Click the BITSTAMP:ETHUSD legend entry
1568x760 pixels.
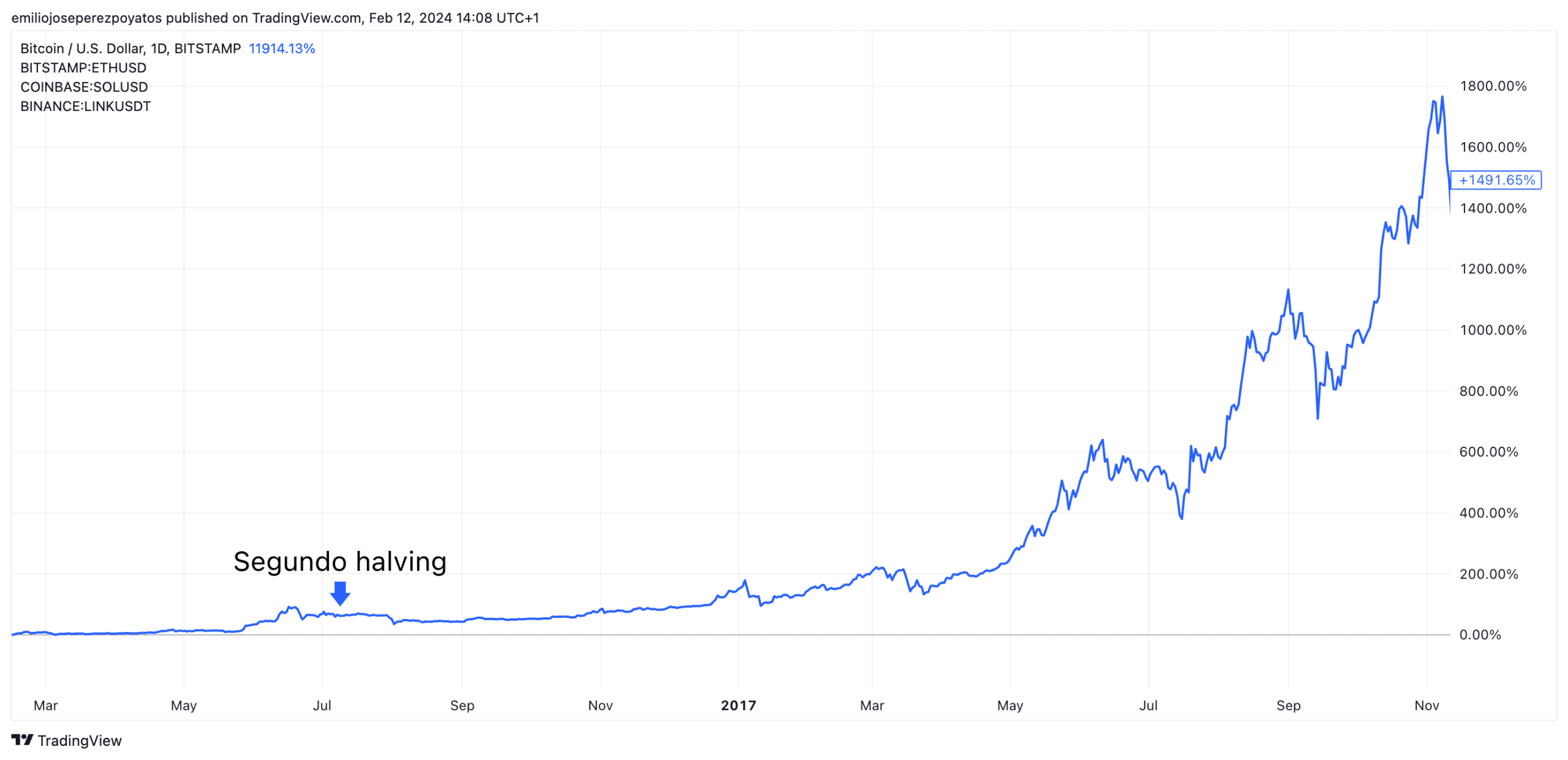83,67
